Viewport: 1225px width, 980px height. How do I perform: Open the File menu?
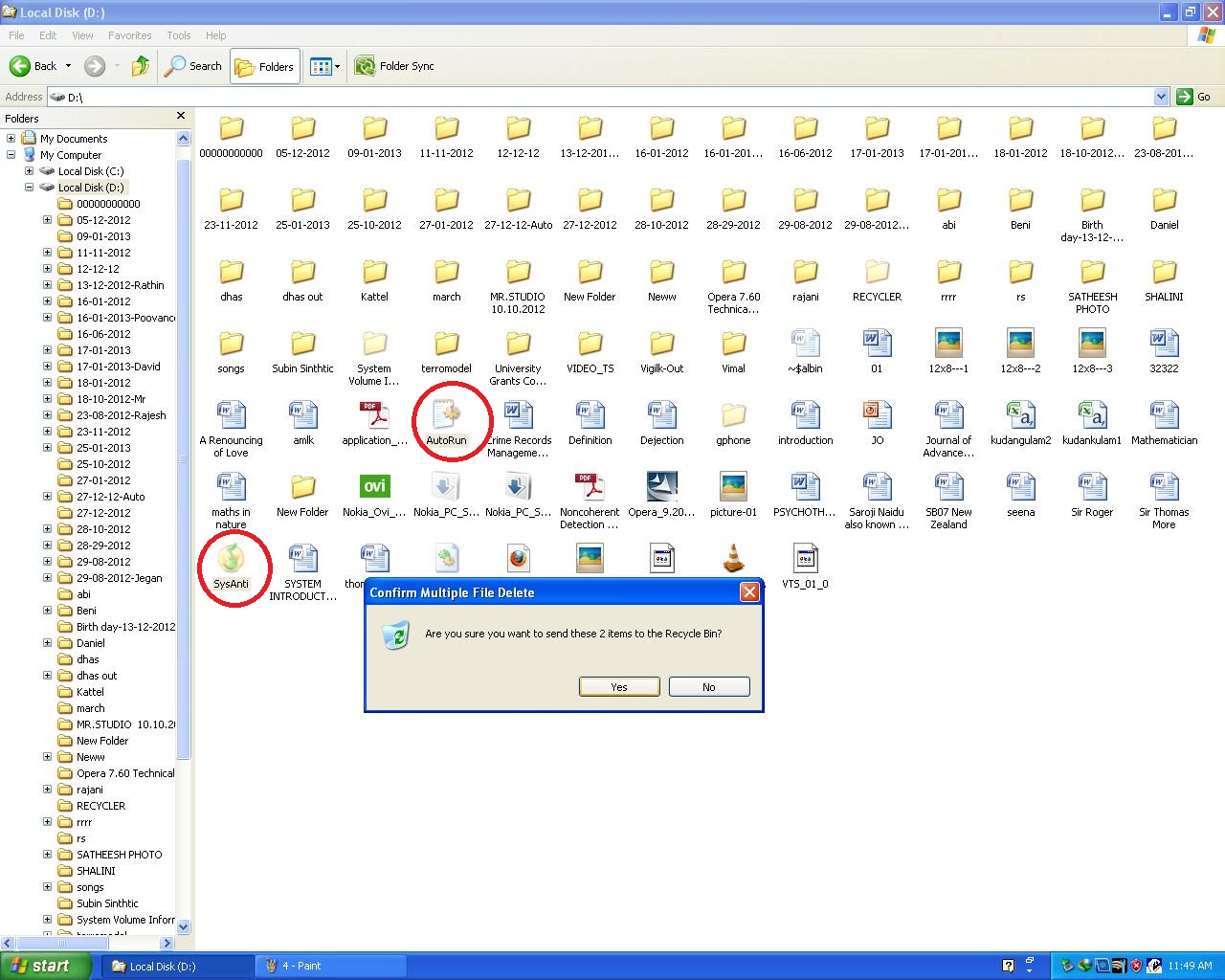coord(15,35)
